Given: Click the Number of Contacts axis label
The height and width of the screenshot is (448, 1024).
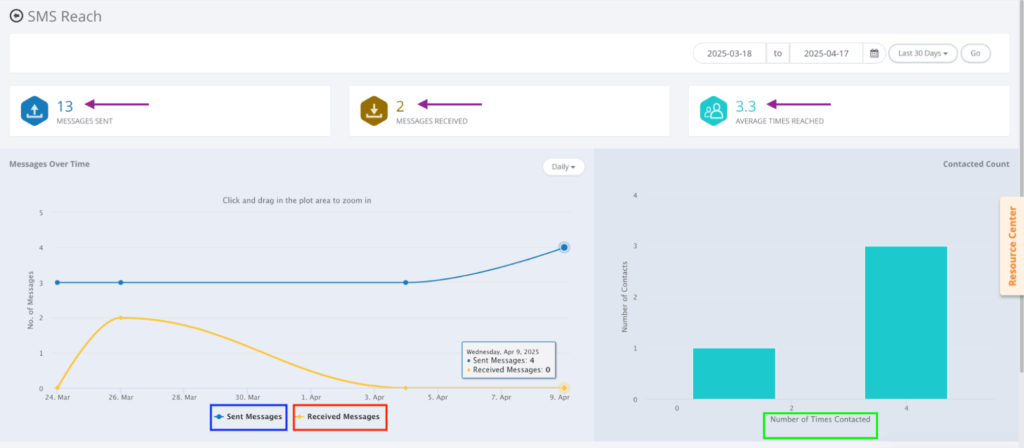Looking at the screenshot, I should (624, 297).
